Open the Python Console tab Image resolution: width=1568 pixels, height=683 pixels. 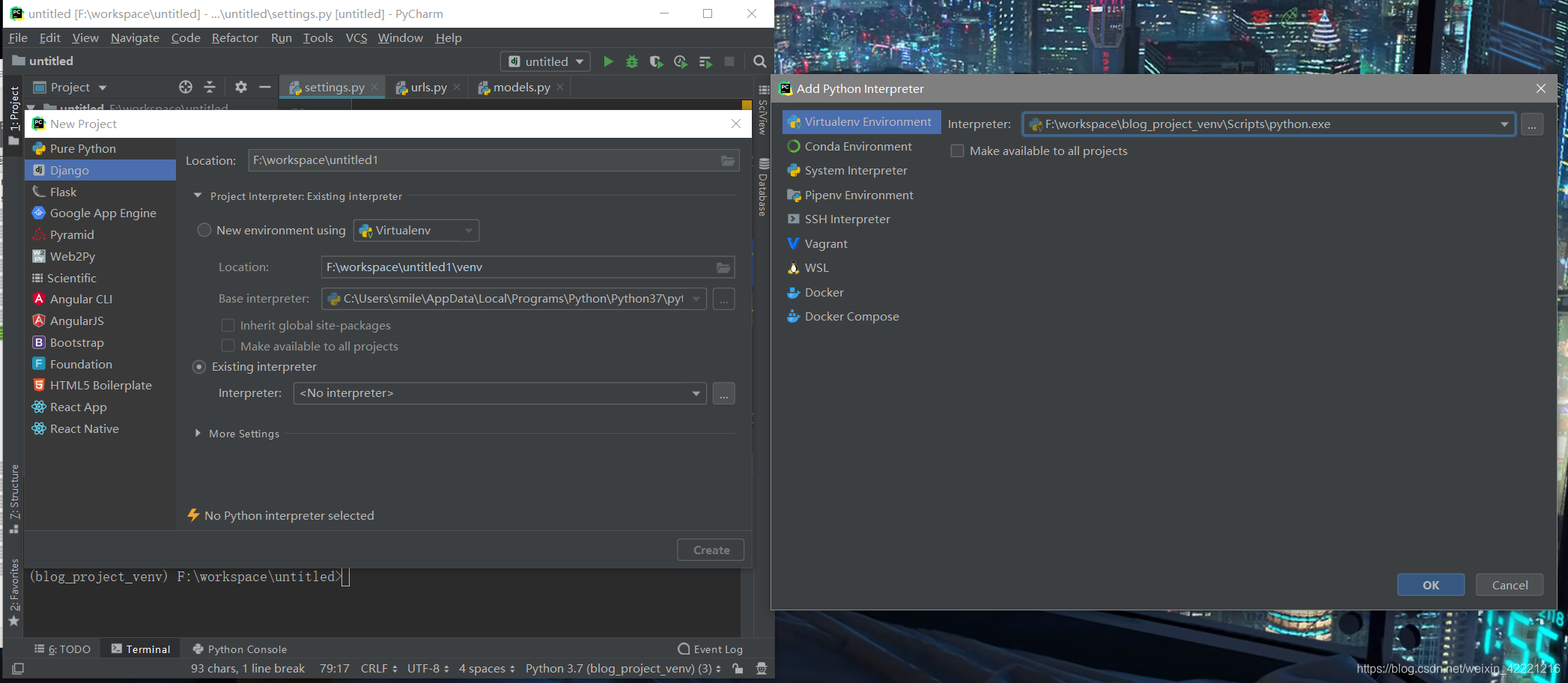point(240,649)
